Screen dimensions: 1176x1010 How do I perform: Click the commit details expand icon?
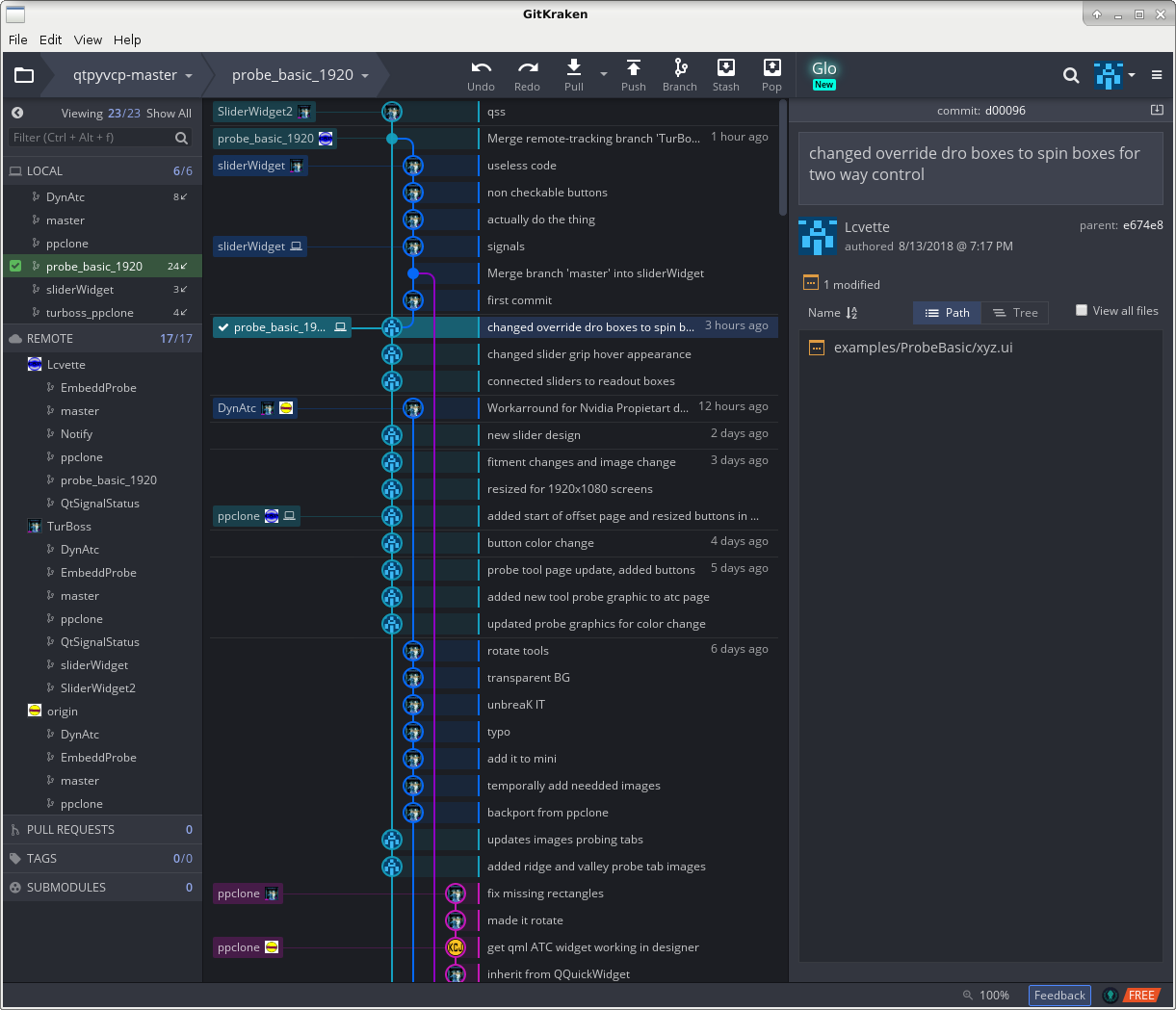tap(1157, 110)
